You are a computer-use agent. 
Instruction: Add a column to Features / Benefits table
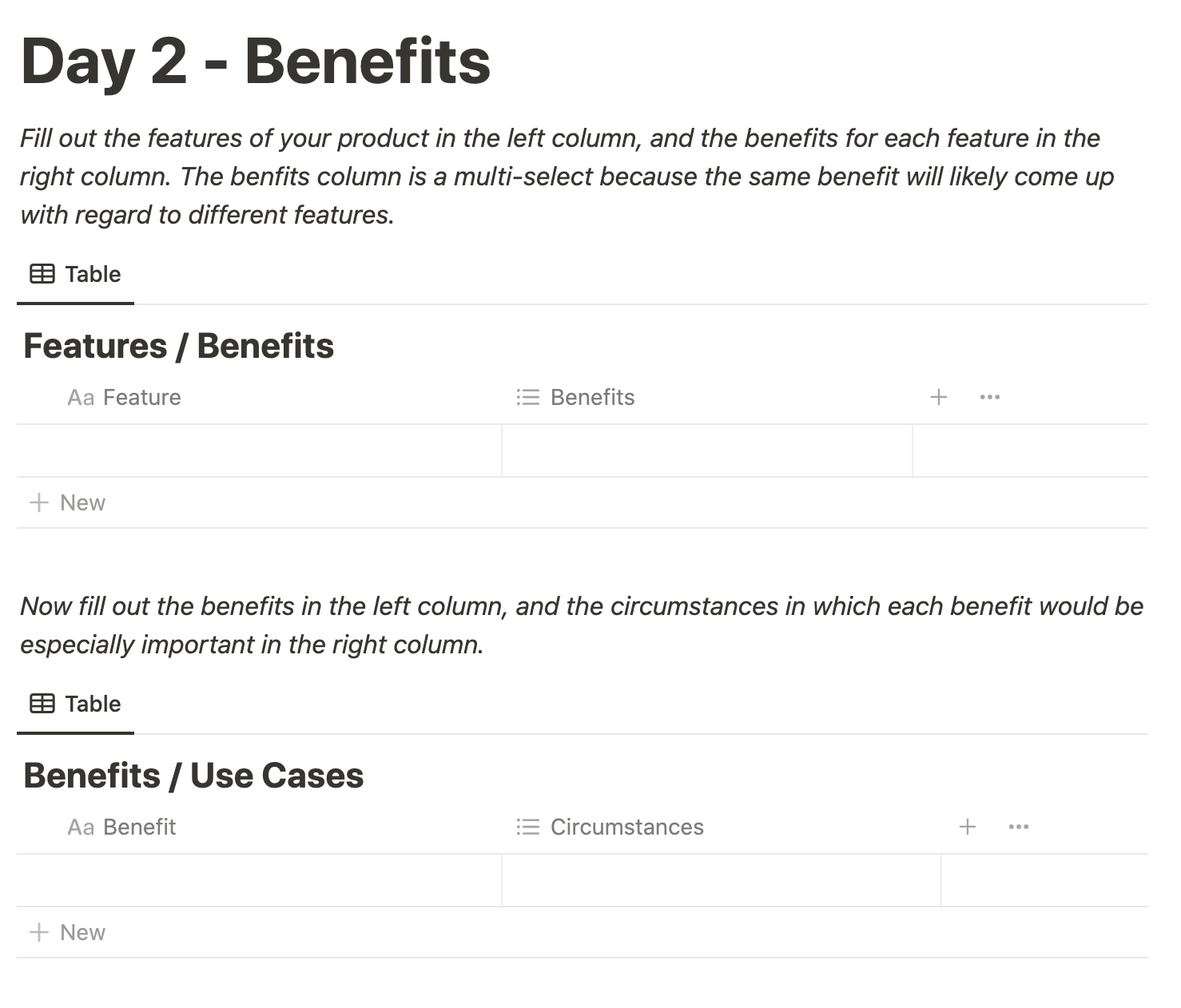click(939, 397)
